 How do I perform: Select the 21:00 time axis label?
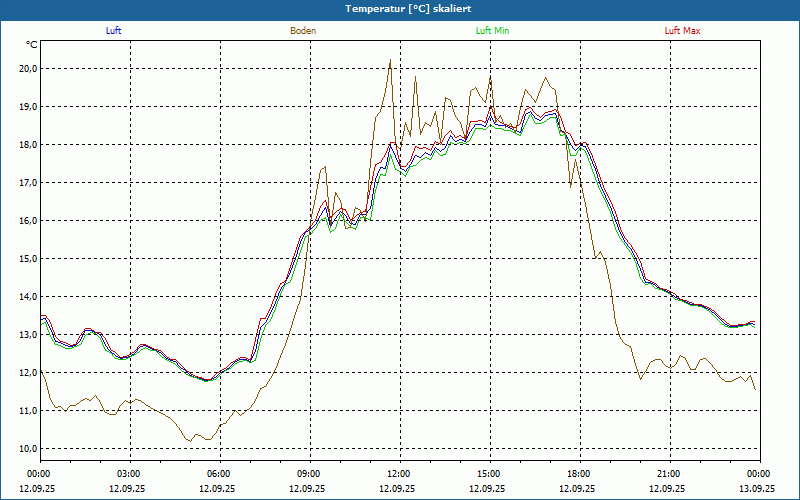669,474
